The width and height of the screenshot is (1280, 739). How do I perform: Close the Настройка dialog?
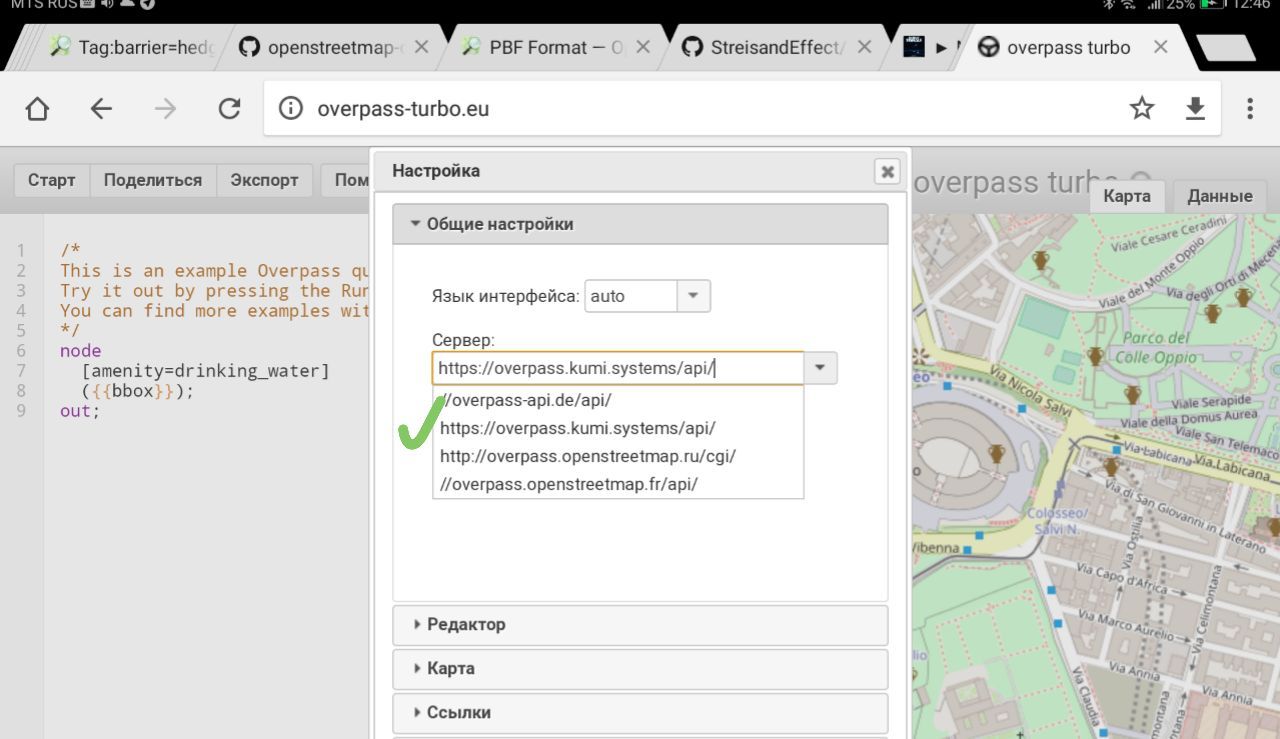coord(887,171)
